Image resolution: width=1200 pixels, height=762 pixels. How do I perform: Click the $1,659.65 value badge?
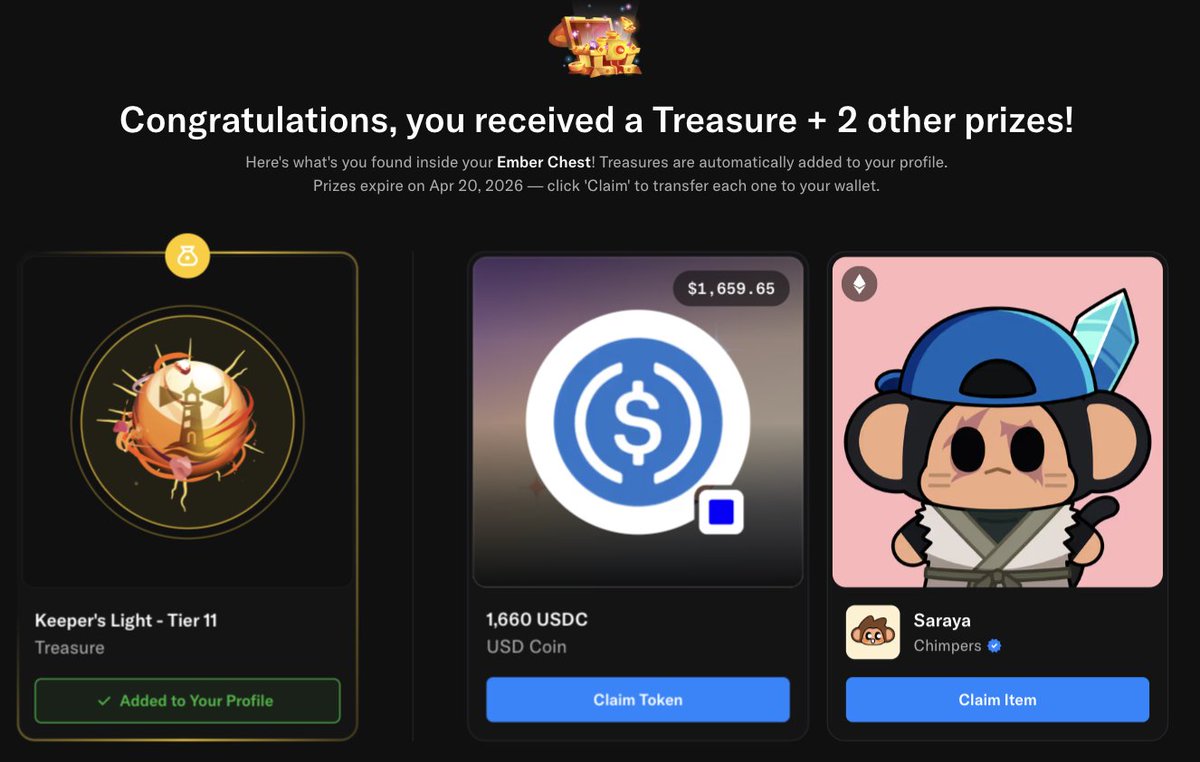[x=731, y=289]
